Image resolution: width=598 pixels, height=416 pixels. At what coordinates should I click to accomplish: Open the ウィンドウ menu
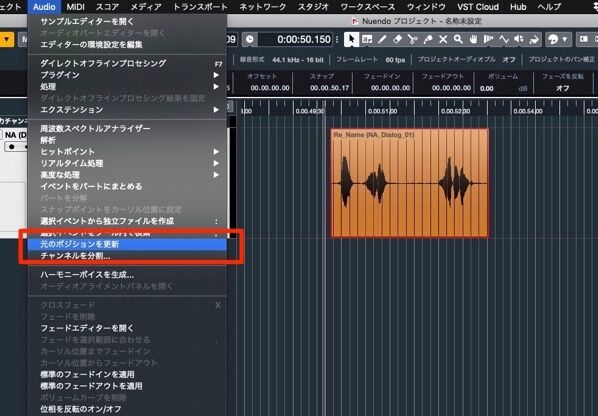(426, 7)
